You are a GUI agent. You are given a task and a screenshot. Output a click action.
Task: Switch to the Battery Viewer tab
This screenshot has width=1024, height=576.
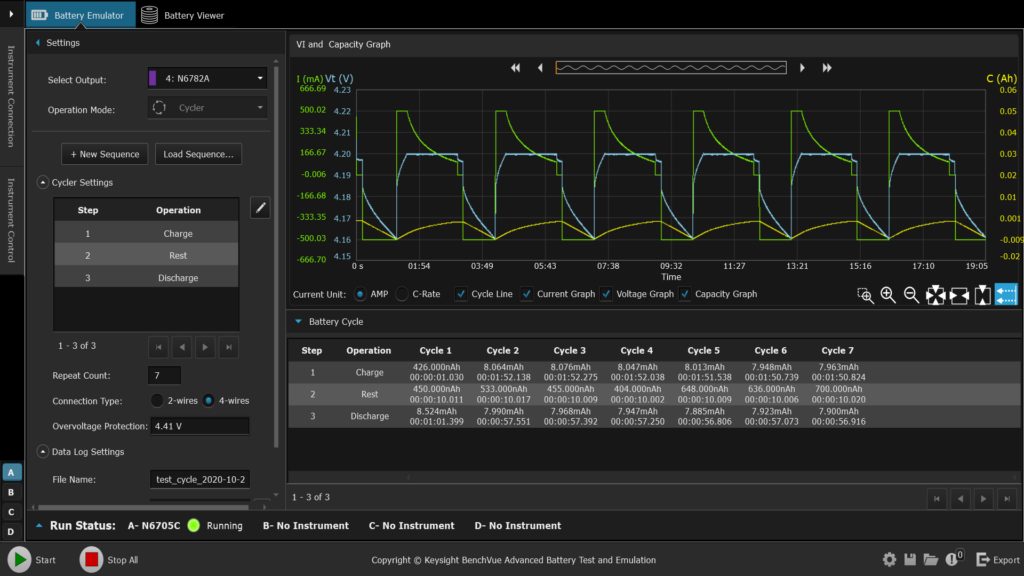point(183,14)
